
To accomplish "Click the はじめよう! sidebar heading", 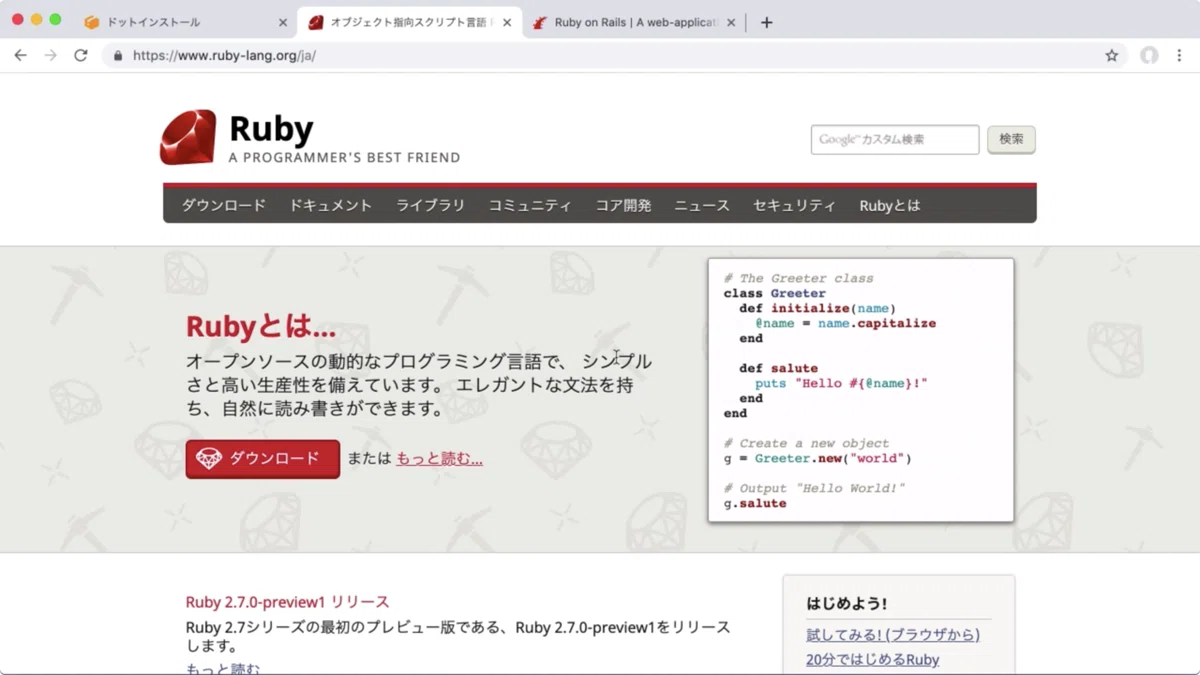I will click(x=846, y=604).
